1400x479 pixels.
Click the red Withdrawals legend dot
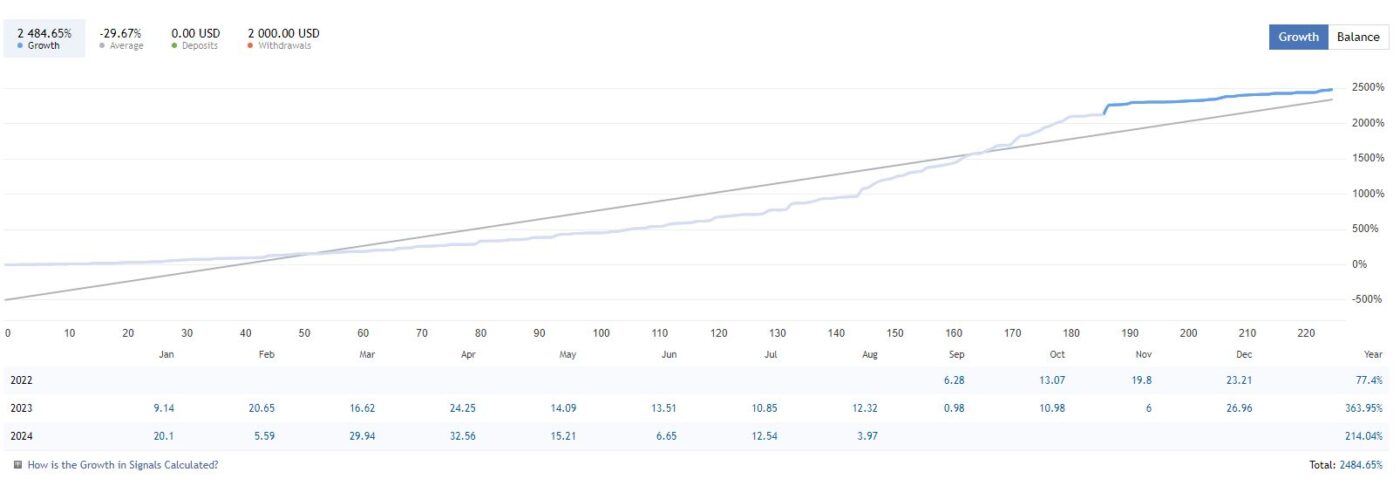250,46
